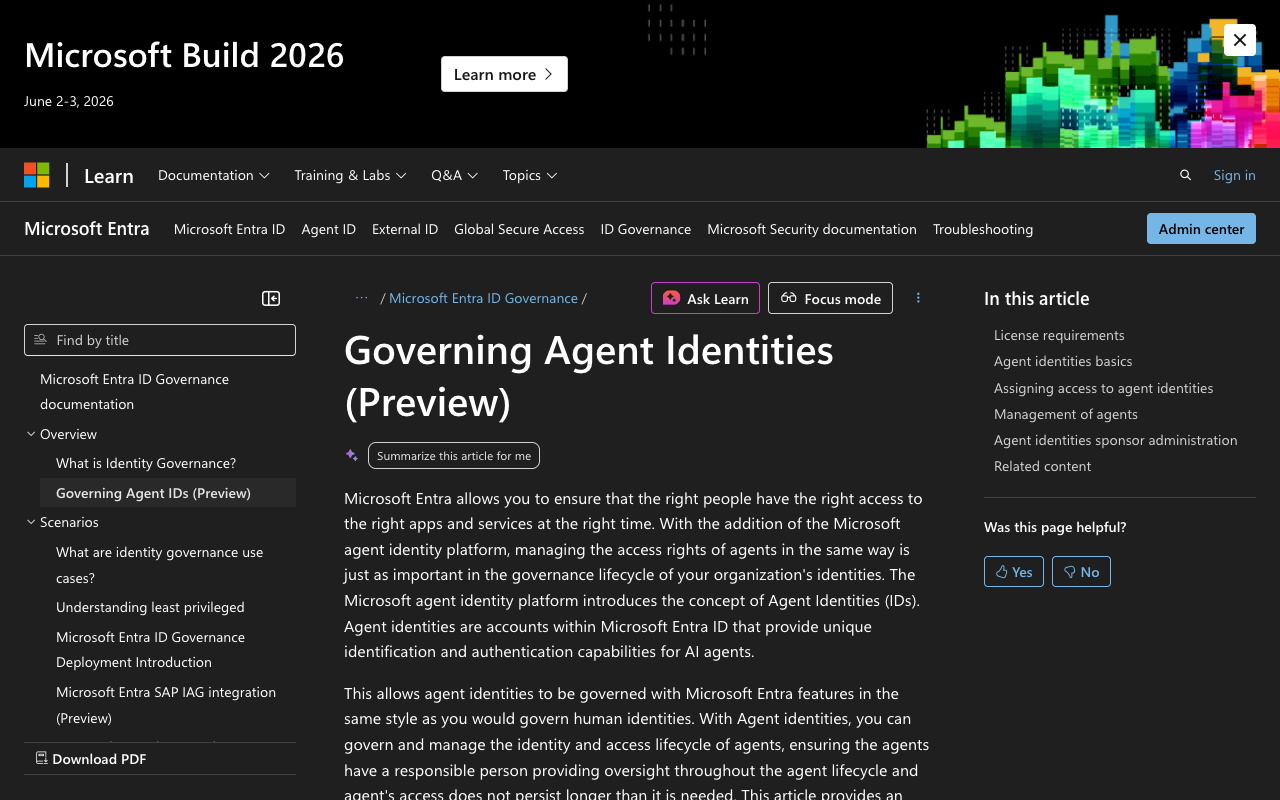
Task: Select Governing Agent IDs (Preview) item
Action: (x=168, y=493)
